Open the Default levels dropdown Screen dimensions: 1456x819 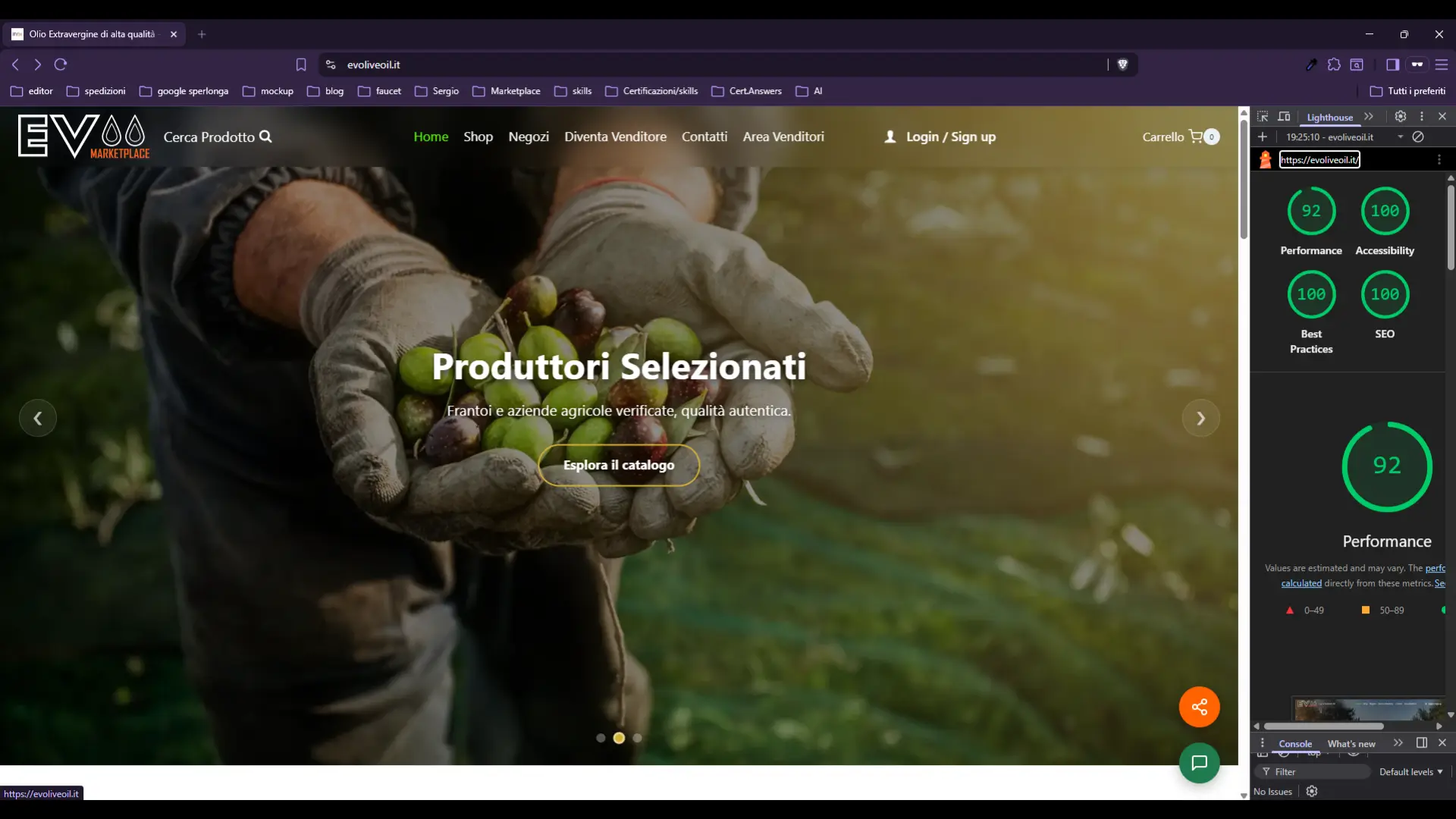[x=1410, y=772]
